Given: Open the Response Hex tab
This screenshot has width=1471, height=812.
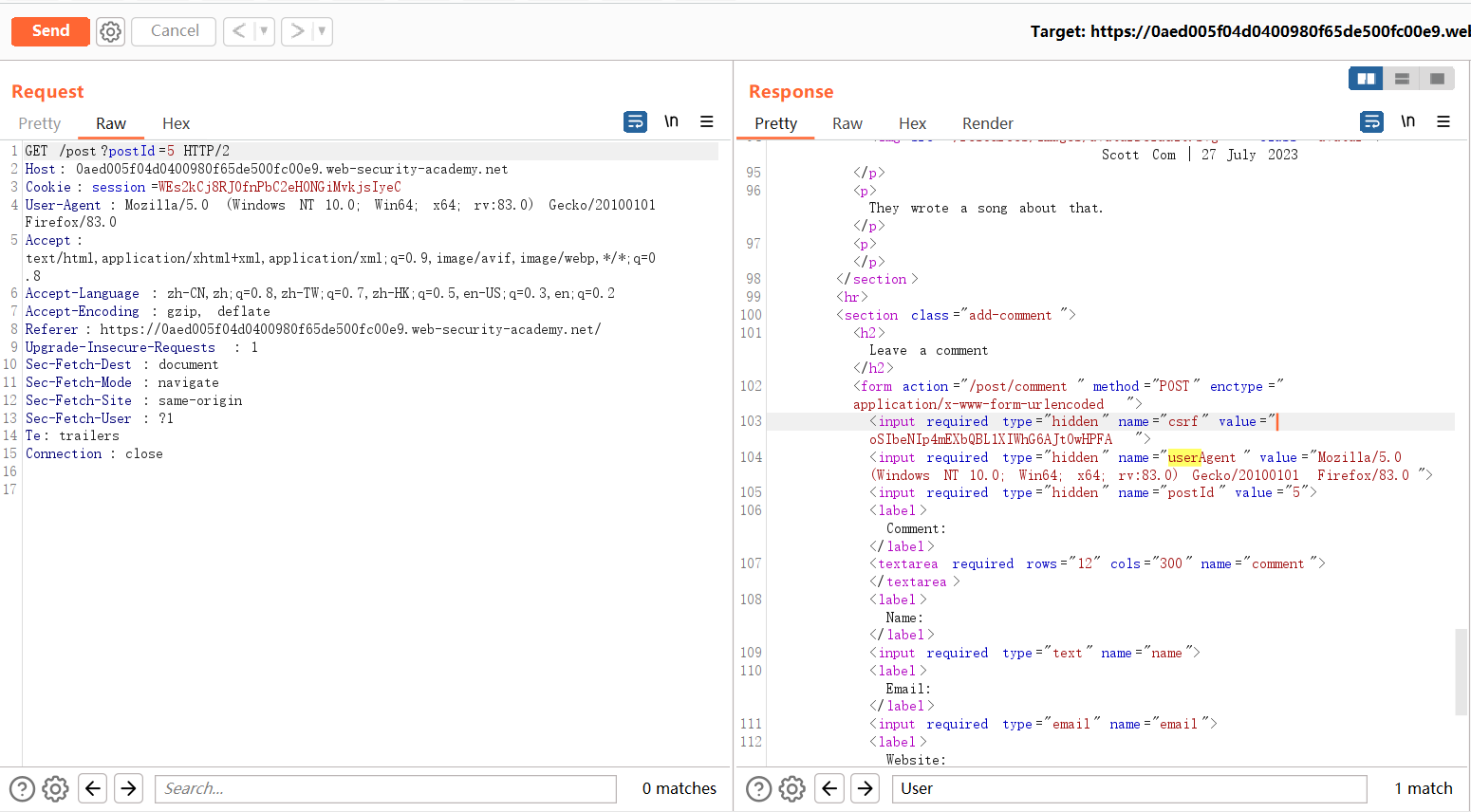Looking at the screenshot, I should 912,123.
